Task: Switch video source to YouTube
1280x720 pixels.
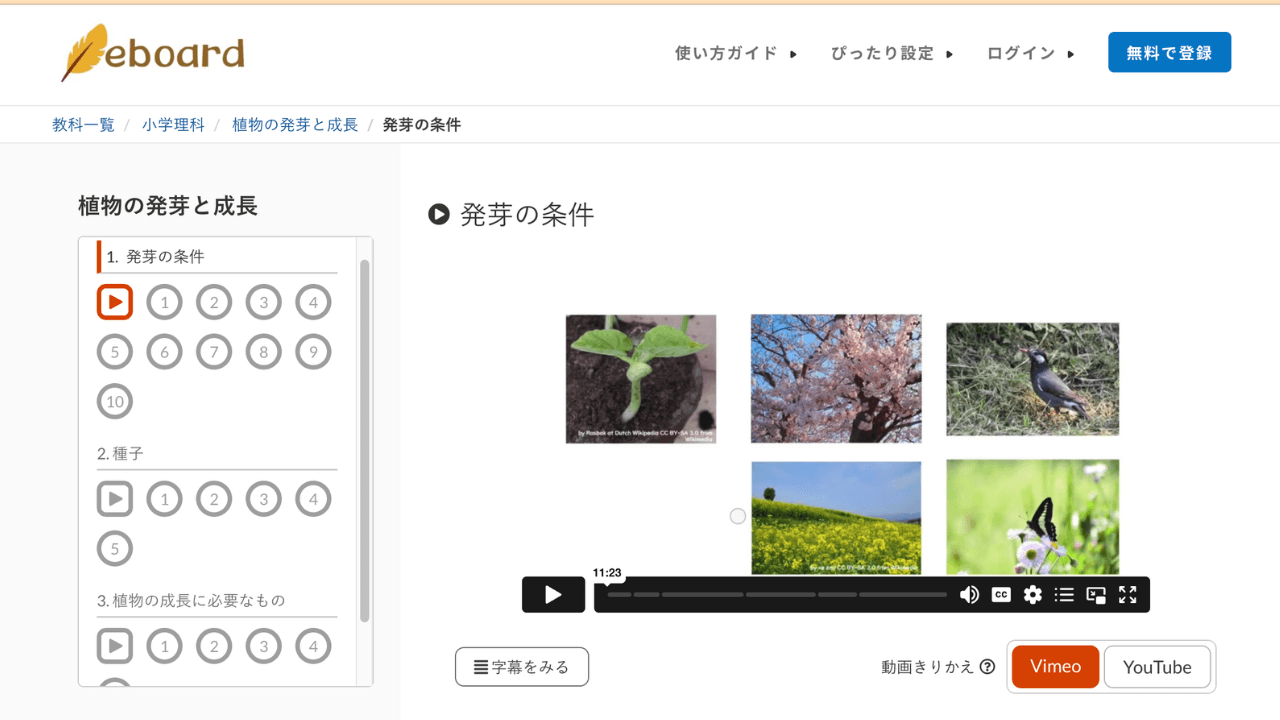Action: coord(1157,667)
